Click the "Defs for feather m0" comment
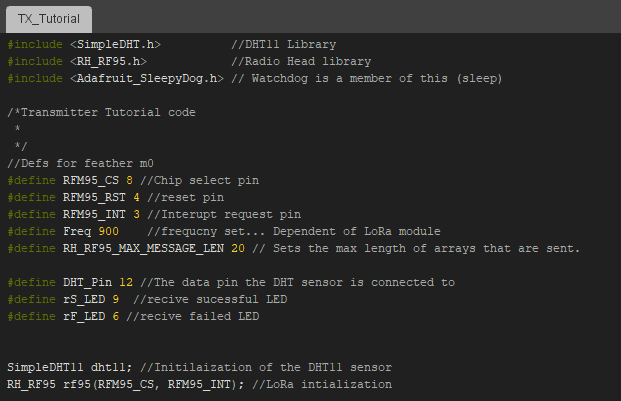Viewport: 621px width, 401px height. click(71, 163)
